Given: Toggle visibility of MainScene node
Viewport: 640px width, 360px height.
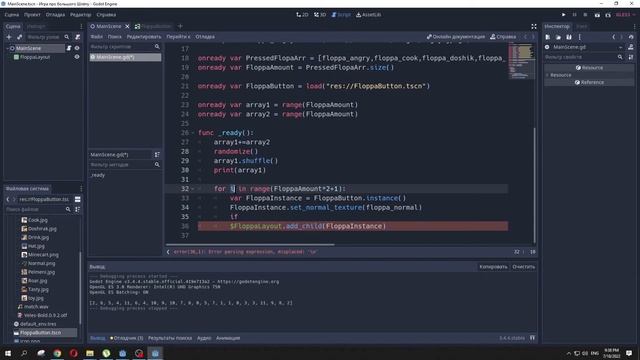Looking at the screenshot, I should [x=77, y=48].
